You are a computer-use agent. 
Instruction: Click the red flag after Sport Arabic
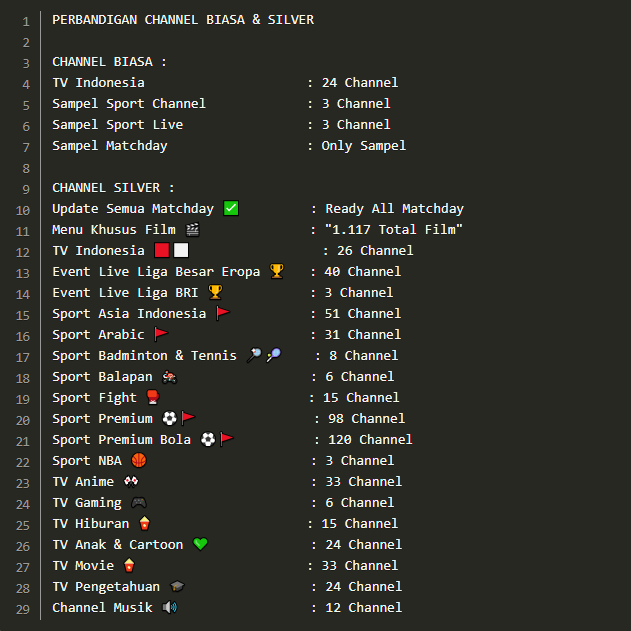[x=161, y=334]
